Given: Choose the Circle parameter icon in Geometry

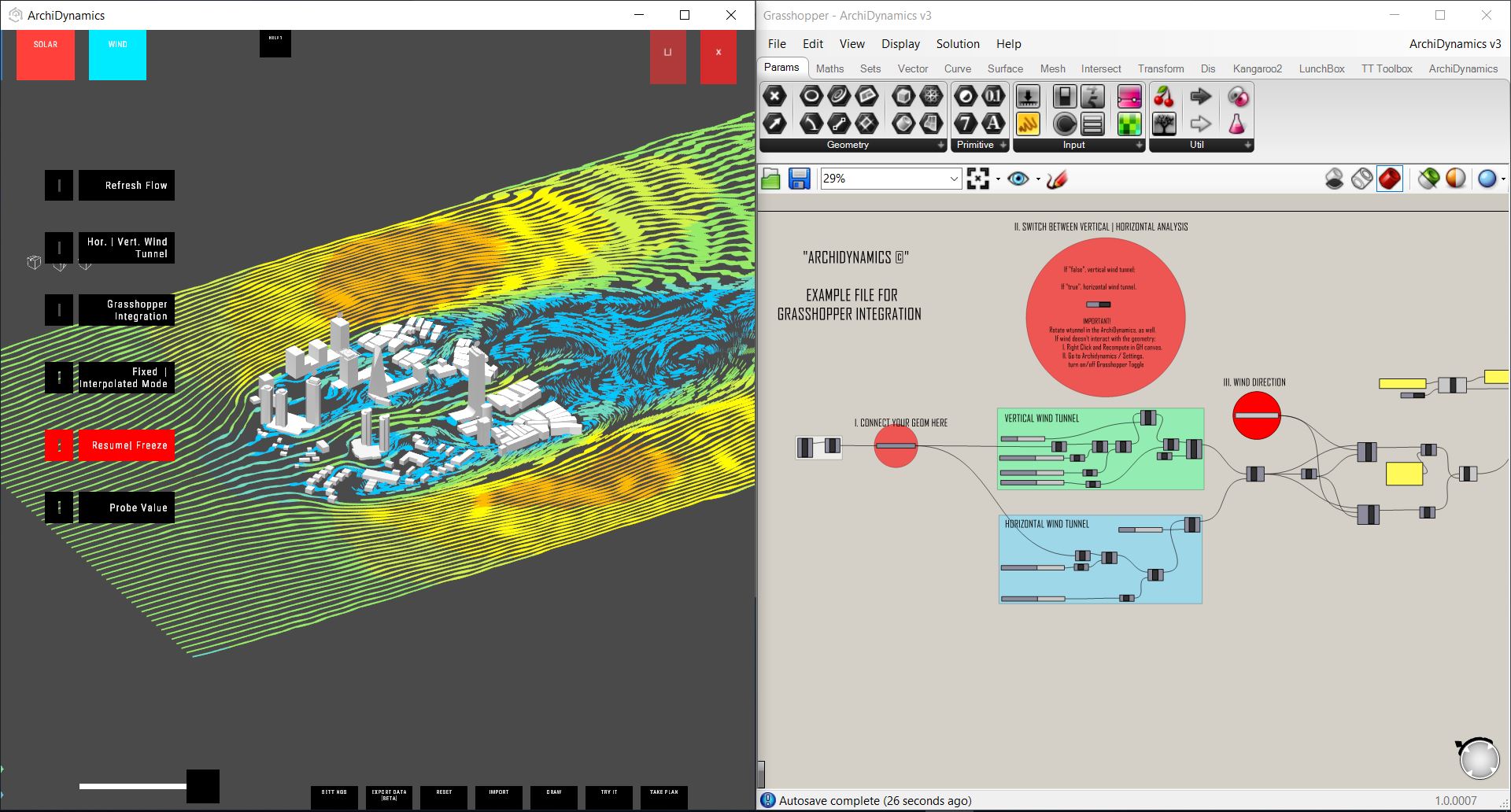Looking at the screenshot, I should [x=811, y=96].
